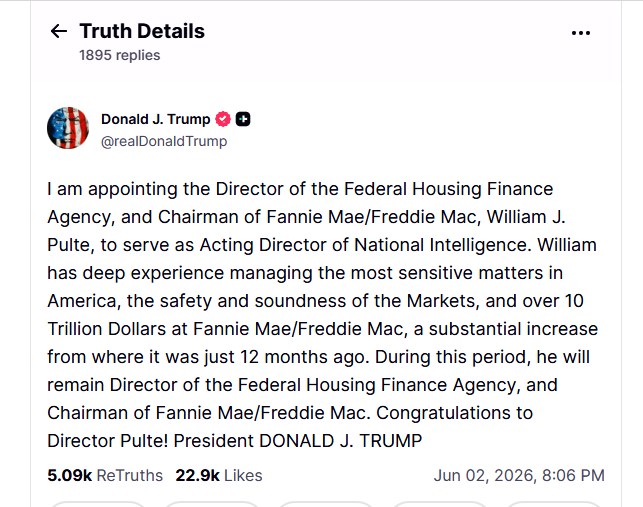
Task: Click the Truth Details heading
Action: pos(142,31)
